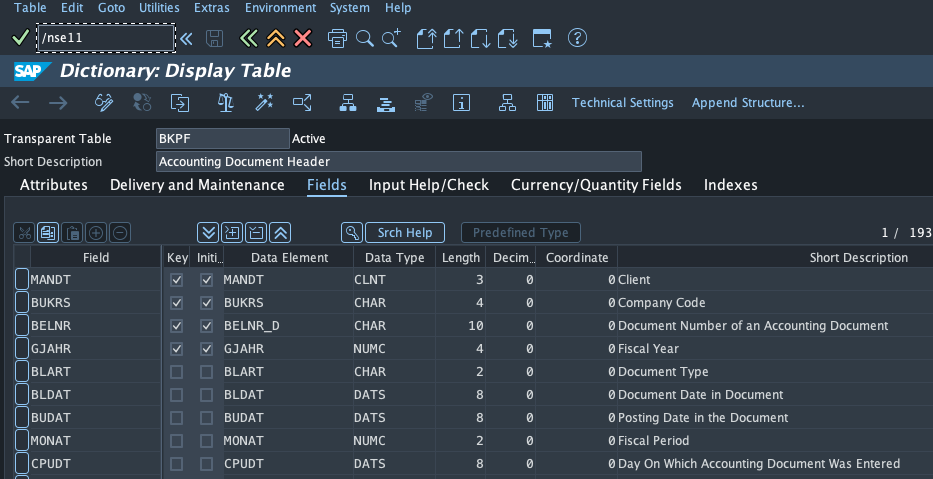Image resolution: width=933 pixels, height=479 pixels.
Task: Click the Predefined Type button
Action: click(x=521, y=233)
